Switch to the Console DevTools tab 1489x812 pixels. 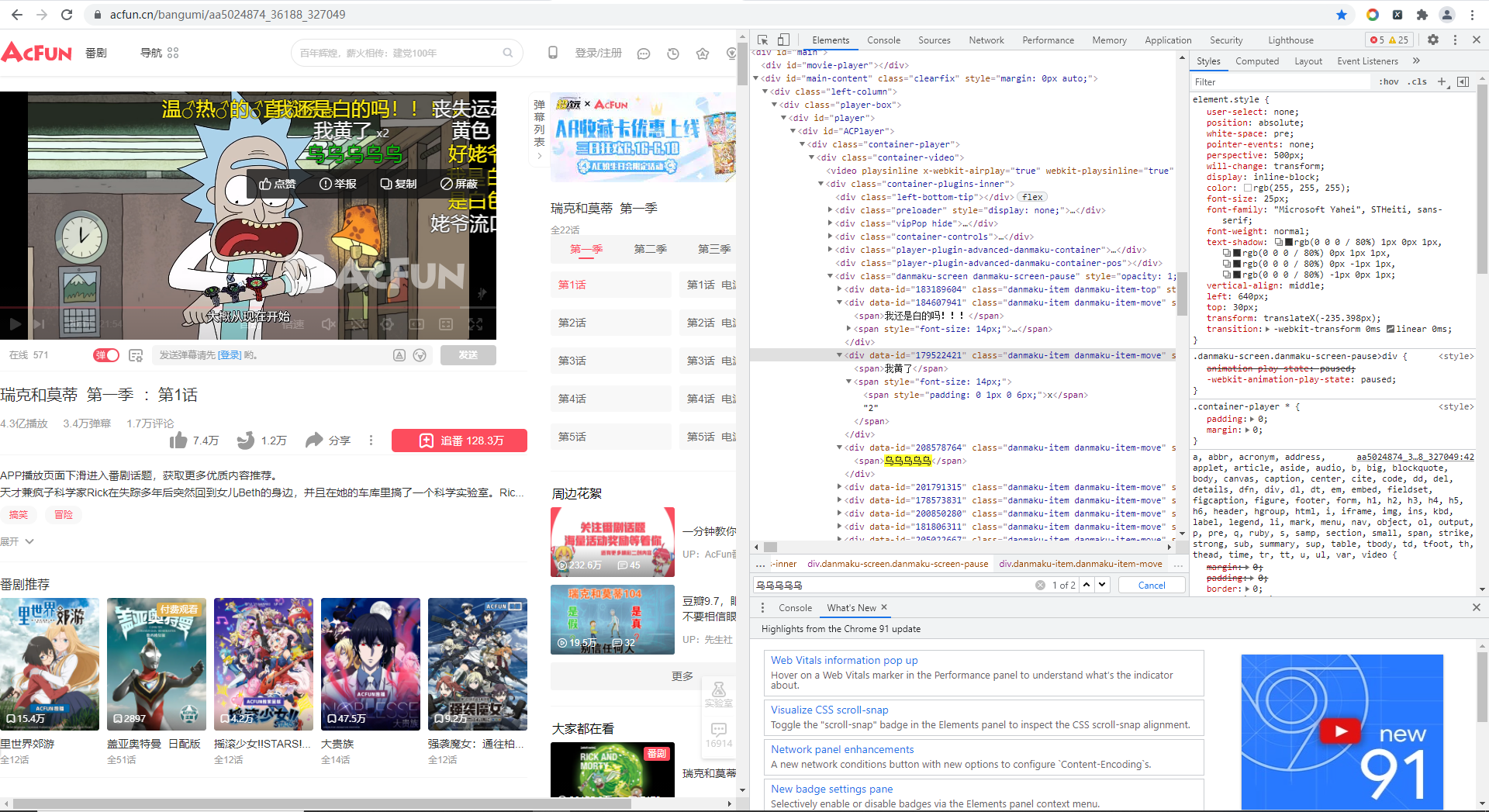tap(883, 40)
